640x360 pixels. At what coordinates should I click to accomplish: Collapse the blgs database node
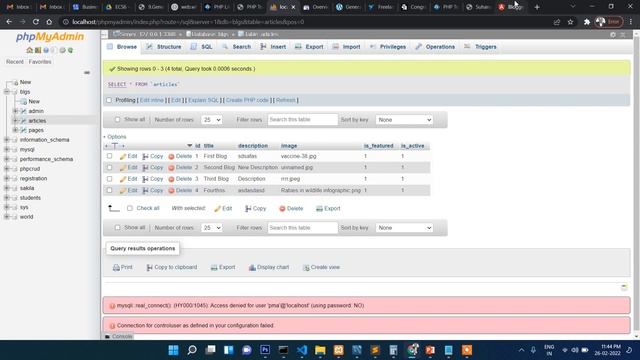click(x=7, y=92)
